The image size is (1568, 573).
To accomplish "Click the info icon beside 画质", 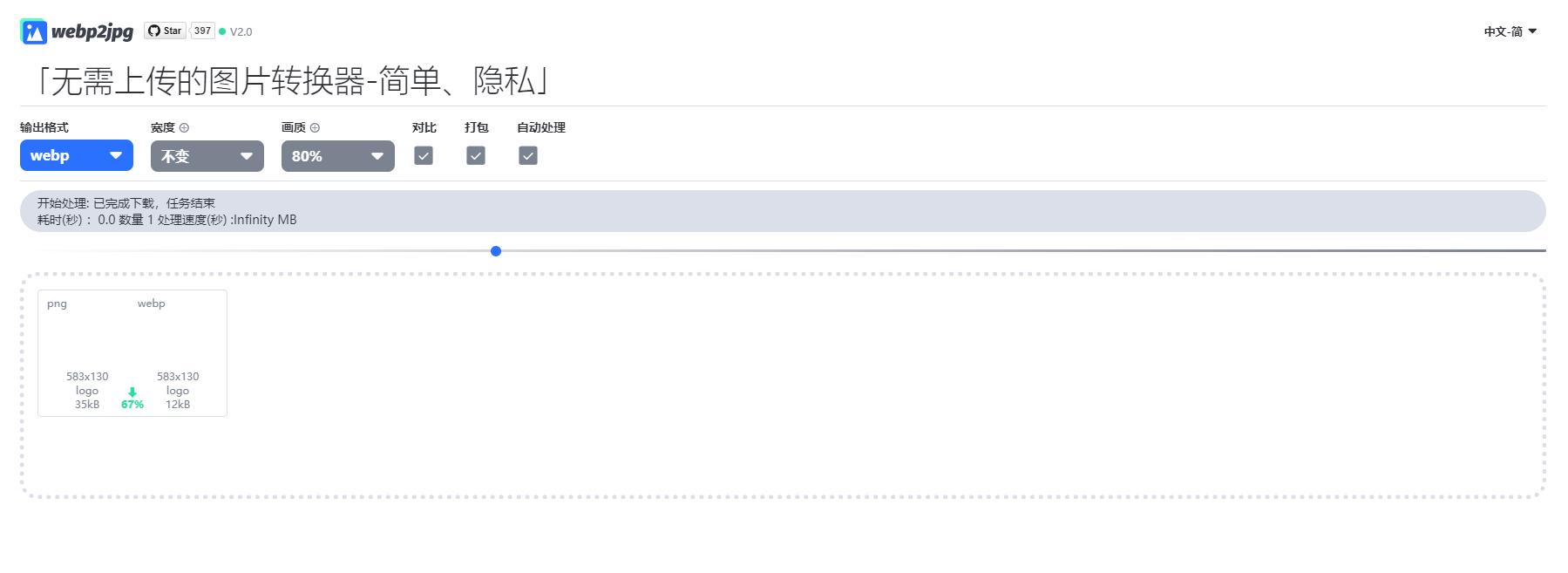I will [315, 128].
